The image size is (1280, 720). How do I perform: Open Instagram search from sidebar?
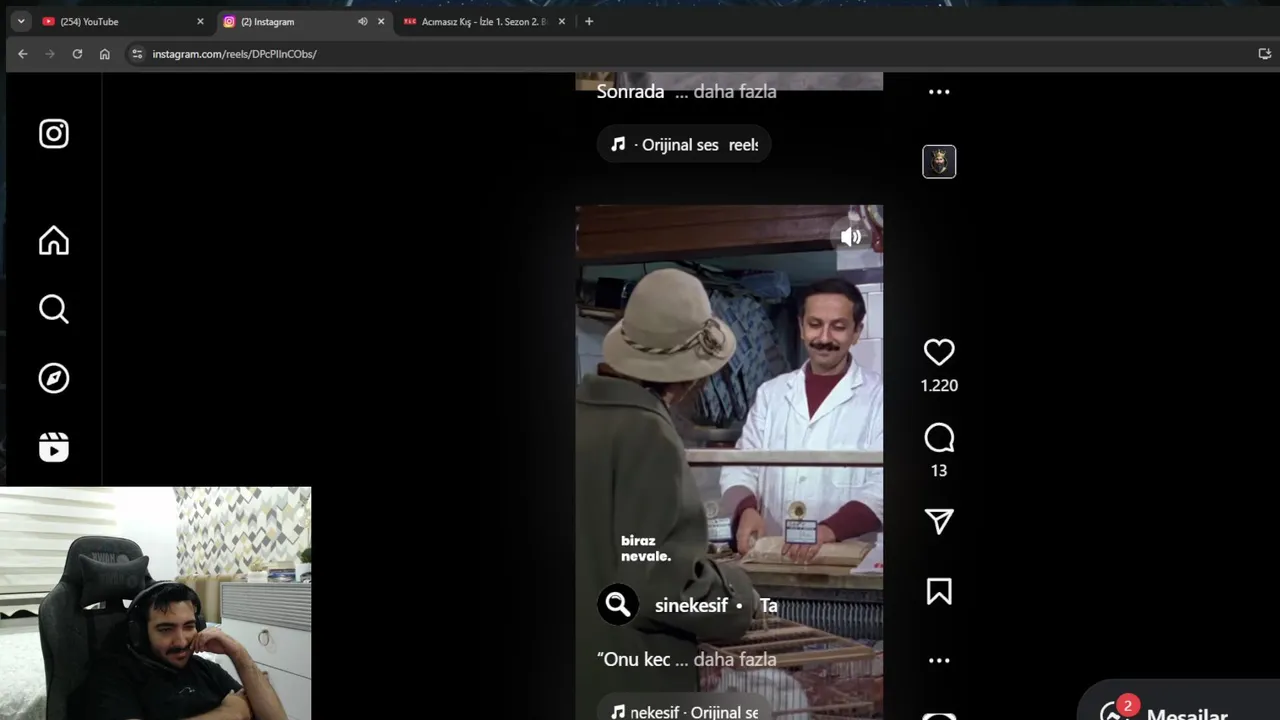tap(54, 310)
